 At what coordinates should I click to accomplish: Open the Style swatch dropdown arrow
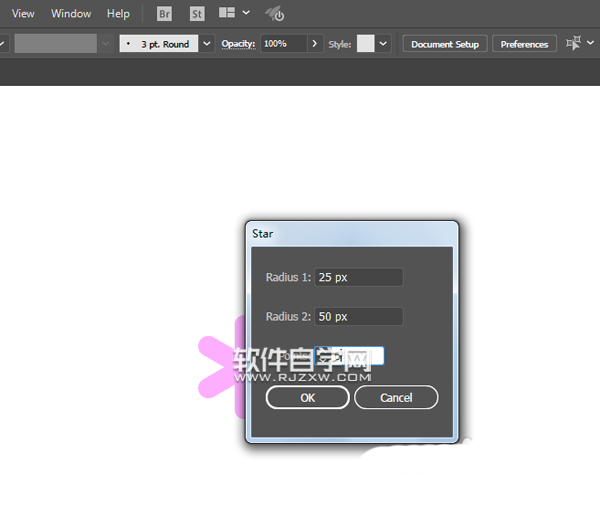coord(383,44)
